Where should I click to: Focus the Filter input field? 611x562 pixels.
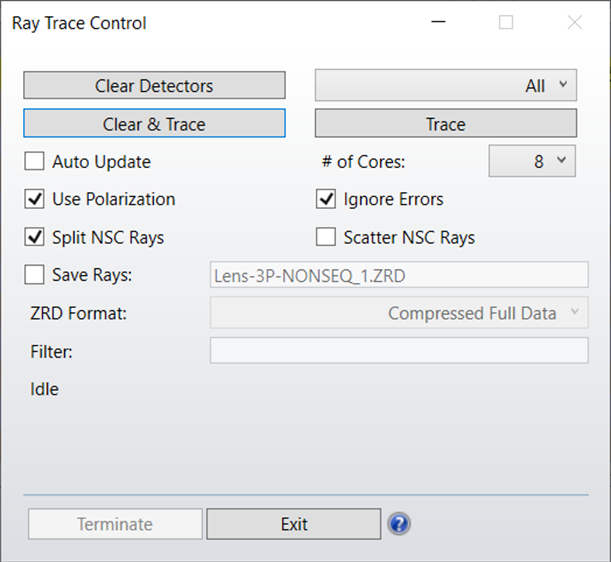pos(399,350)
